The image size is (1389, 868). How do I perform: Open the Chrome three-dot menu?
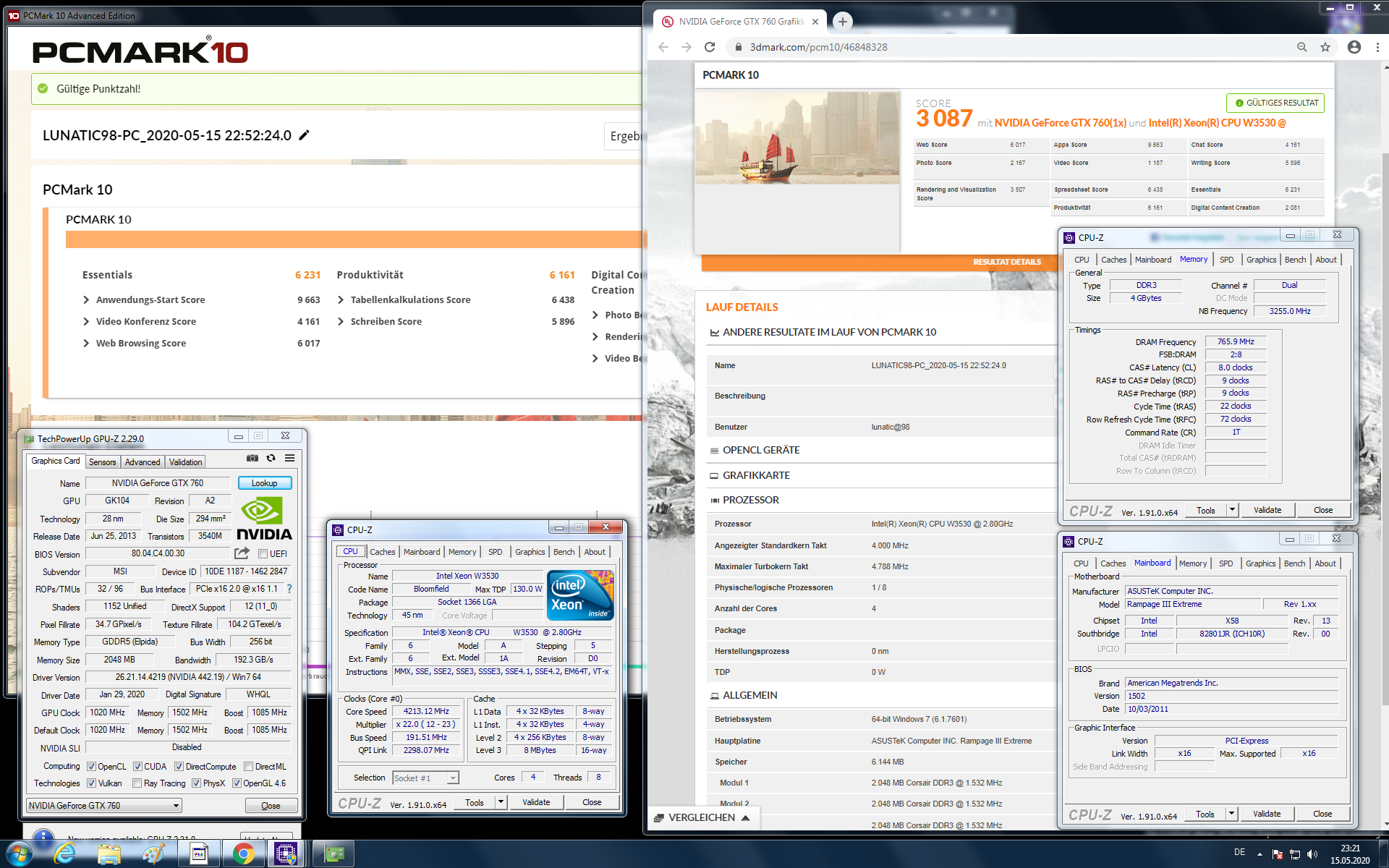[x=1377, y=47]
